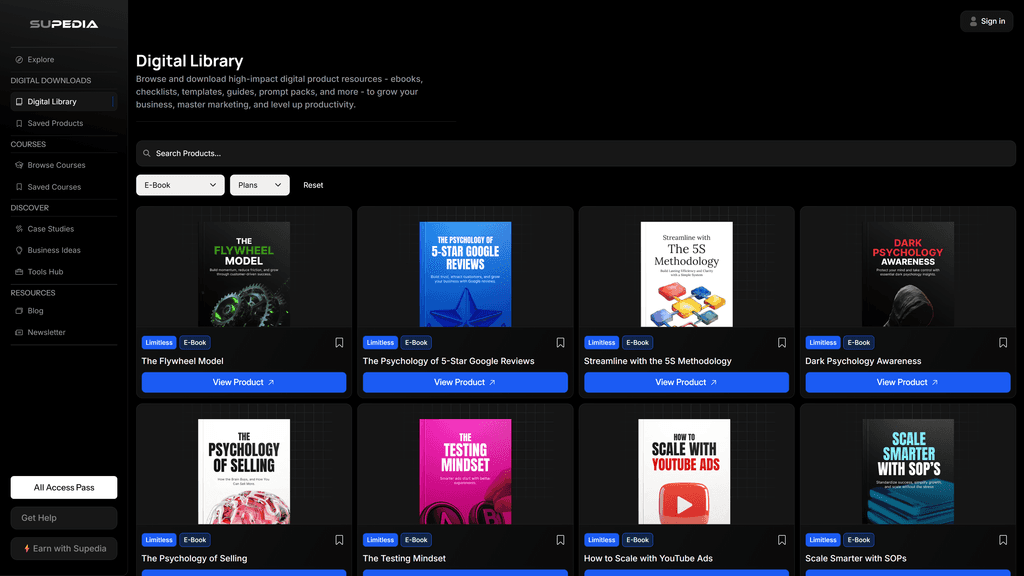The height and width of the screenshot is (576, 1024).
Task: Click the Business Ideas lightbulb icon
Action: pyautogui.click(x=21, y=250)
